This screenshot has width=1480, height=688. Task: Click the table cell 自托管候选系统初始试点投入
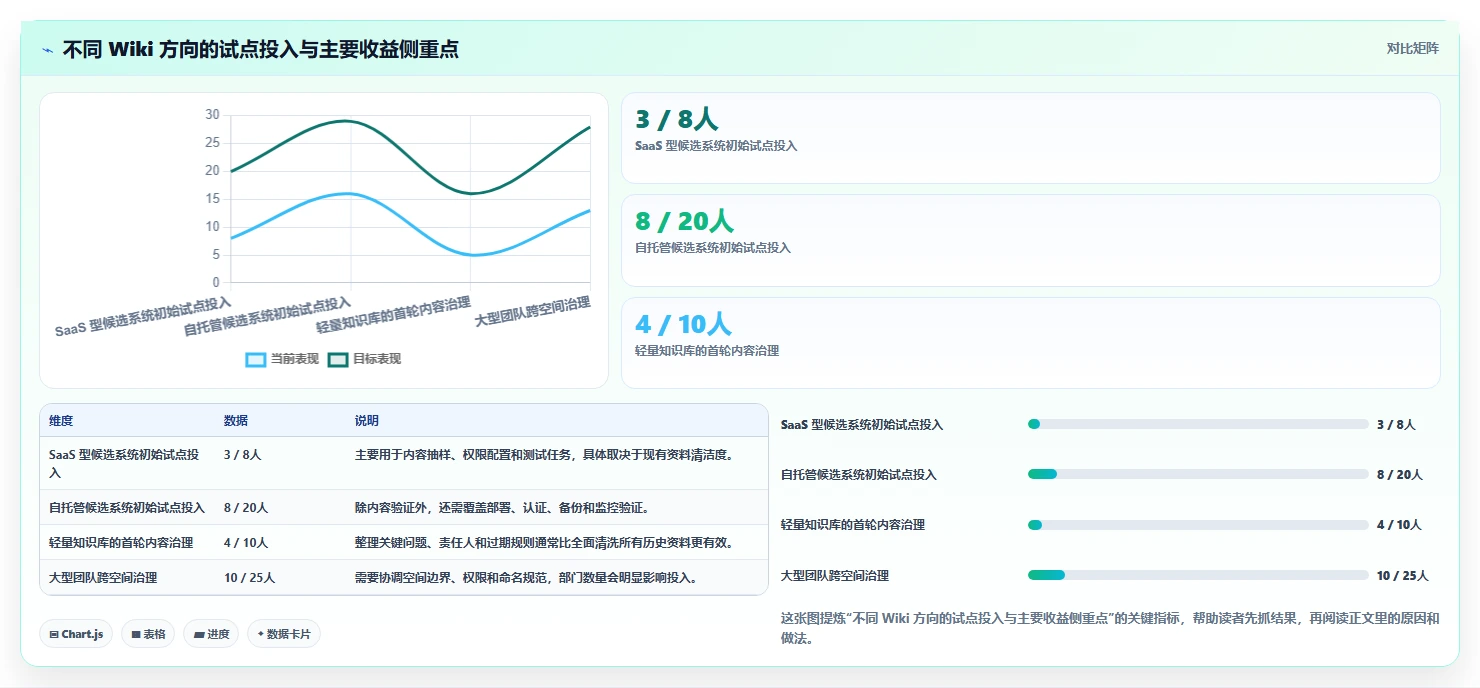(x=127, y=508)
